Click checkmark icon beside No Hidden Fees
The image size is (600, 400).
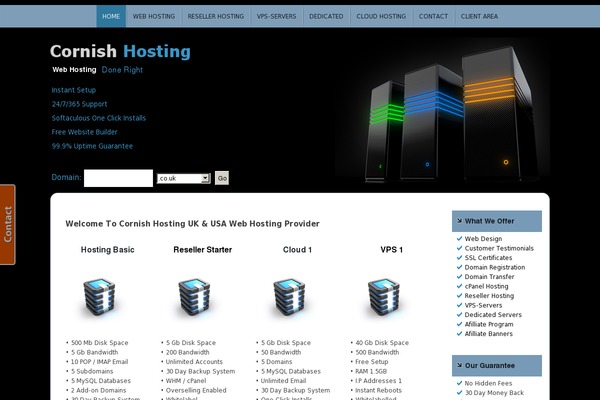[459, 383]
